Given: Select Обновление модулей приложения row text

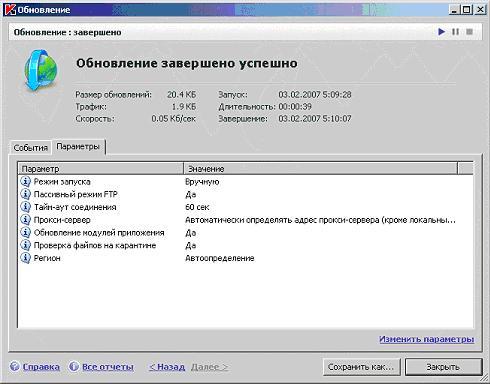Looking at the screenshot, I should (x=99, y=233).
